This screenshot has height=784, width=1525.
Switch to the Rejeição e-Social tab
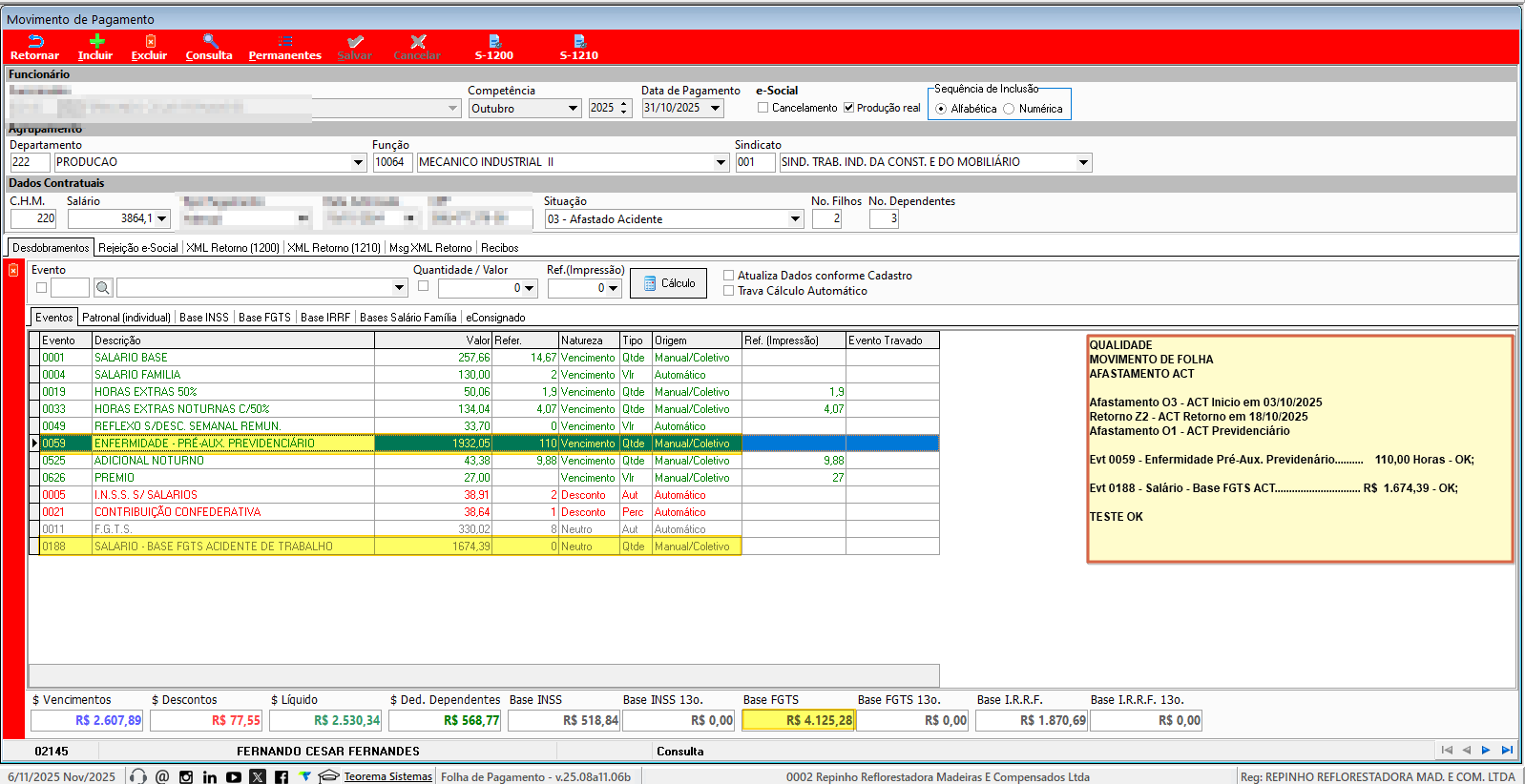(138, 248)
